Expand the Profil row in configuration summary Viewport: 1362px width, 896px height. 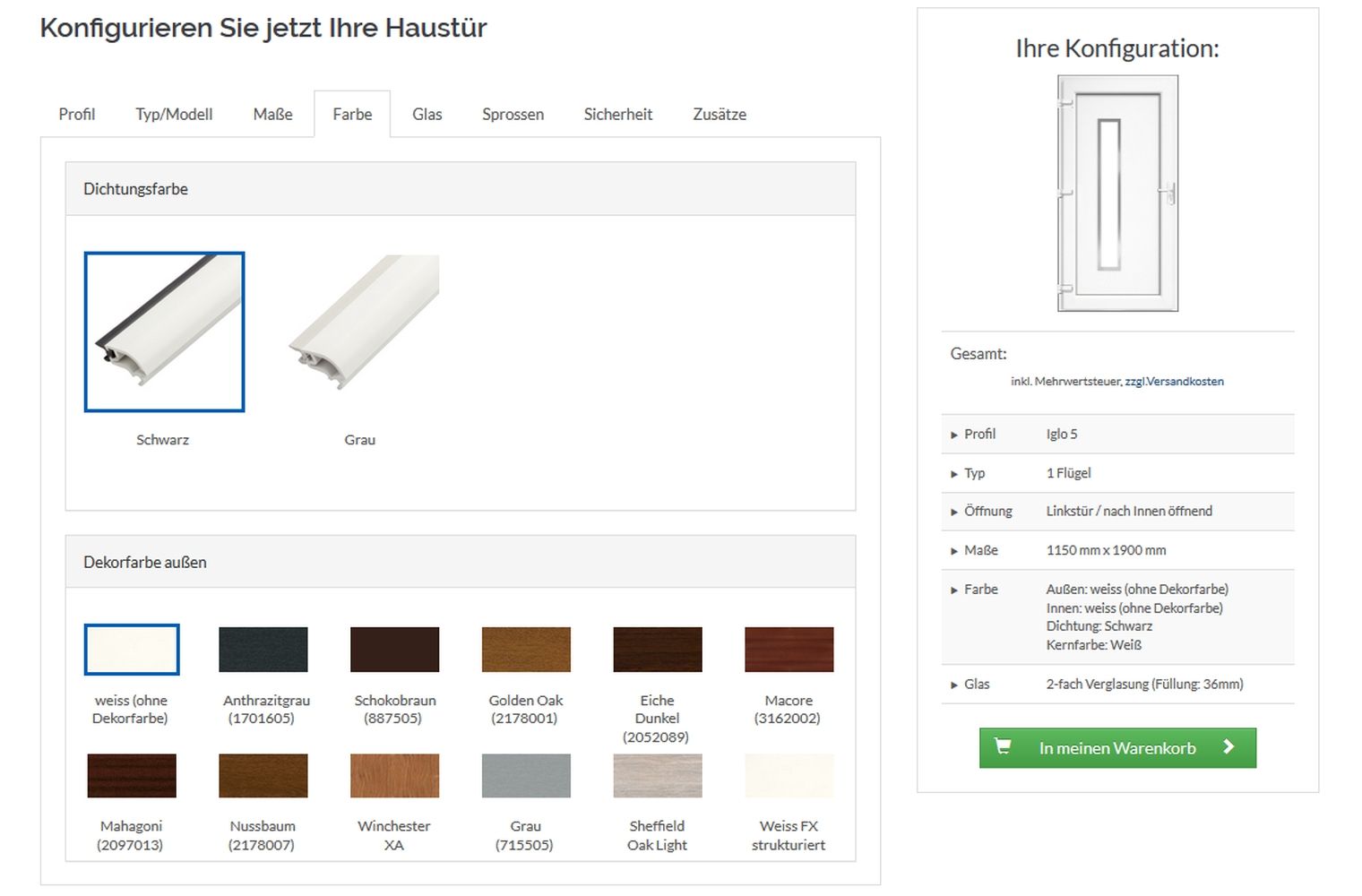[x=978, y=435]
